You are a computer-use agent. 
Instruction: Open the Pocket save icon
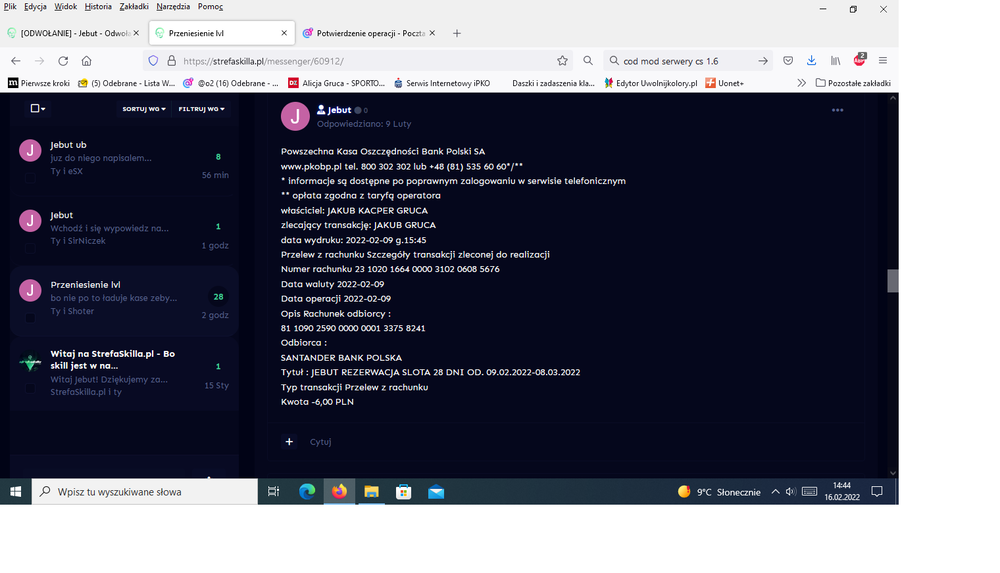[x=788, y=61]
